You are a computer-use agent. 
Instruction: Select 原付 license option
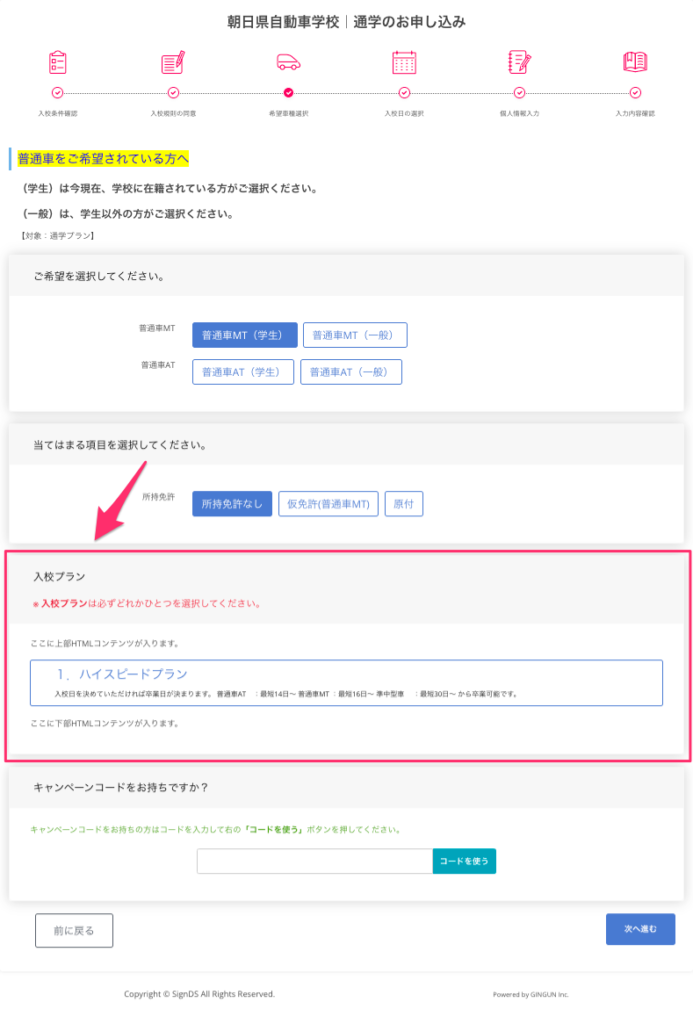point(404,504)
